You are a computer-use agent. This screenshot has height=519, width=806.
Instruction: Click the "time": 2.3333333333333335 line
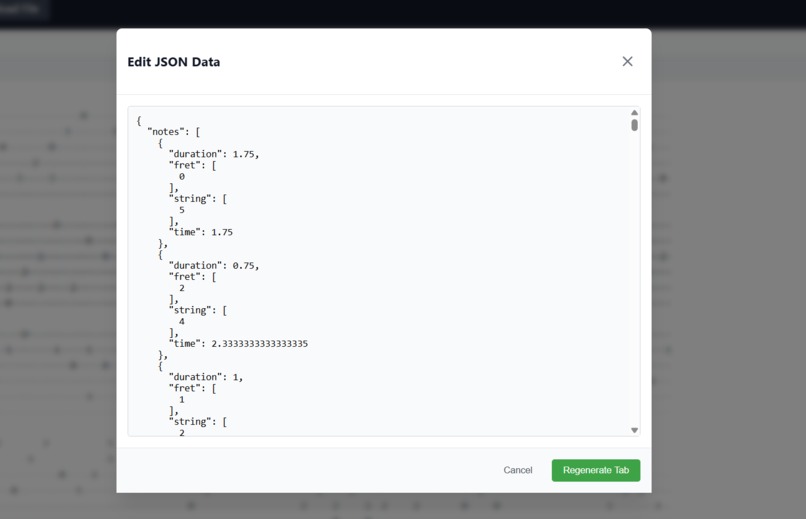239,344
